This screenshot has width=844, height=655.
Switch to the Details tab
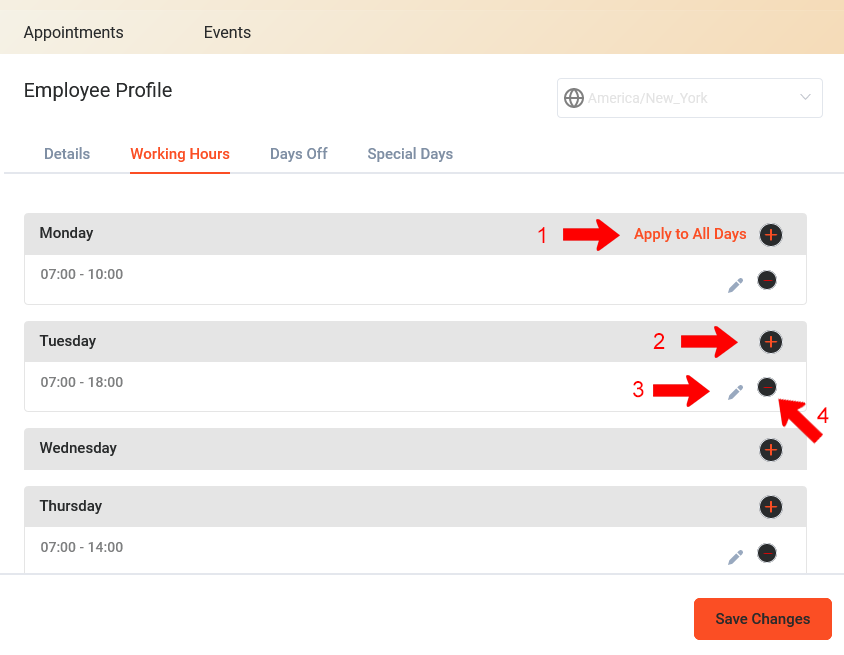pos(67,154)
